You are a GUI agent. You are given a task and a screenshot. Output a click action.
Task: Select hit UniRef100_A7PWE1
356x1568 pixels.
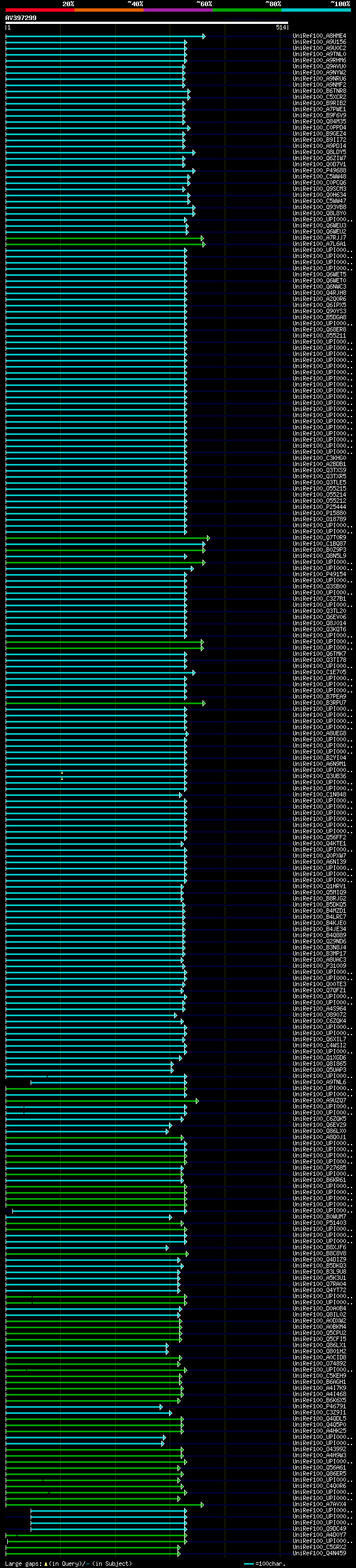click(x=319, y=109)
